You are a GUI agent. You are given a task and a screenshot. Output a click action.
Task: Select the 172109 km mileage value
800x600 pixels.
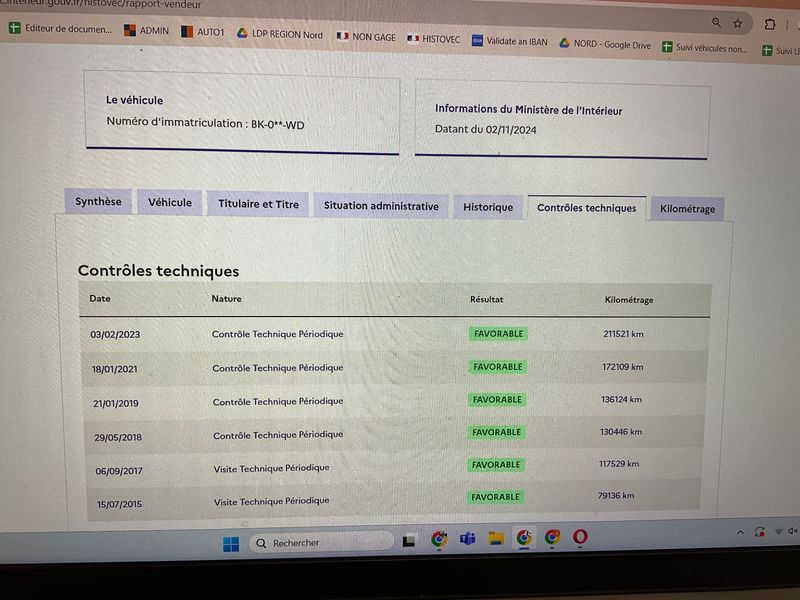[x=622, y=367]
